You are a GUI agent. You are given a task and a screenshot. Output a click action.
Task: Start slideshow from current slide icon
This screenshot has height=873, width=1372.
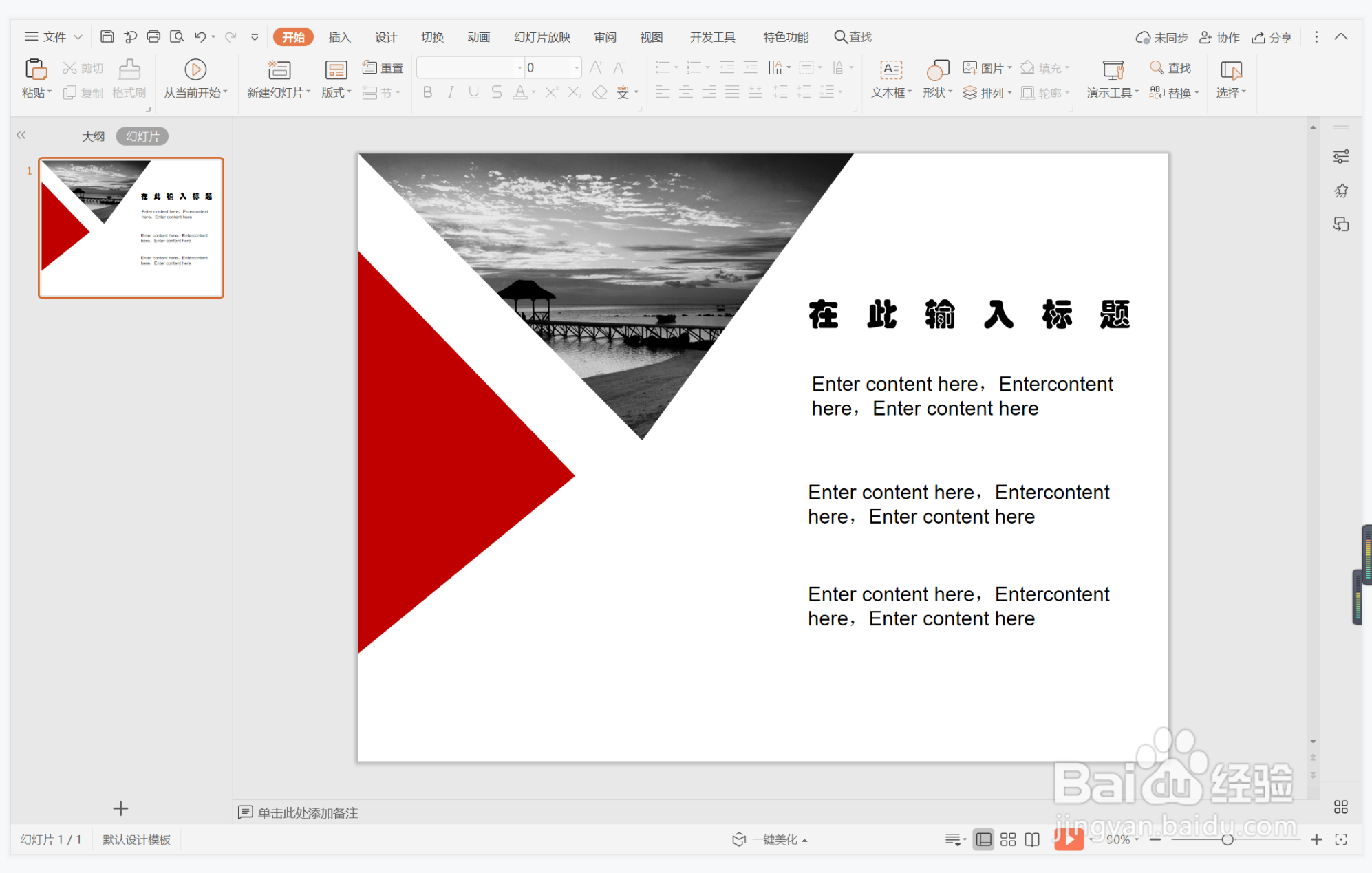[x=195, y=69]
